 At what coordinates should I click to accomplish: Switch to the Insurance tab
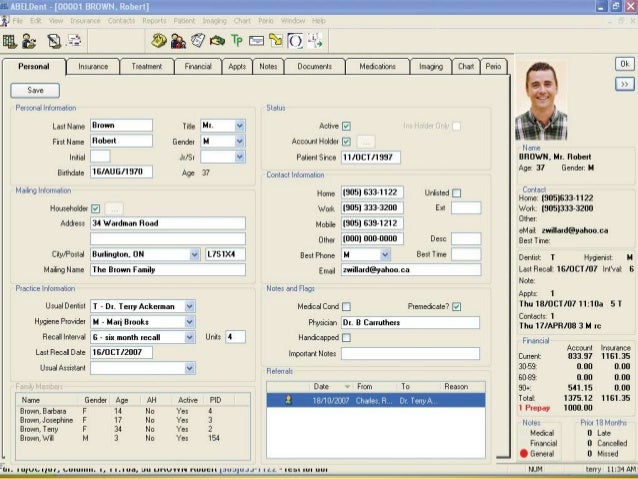pos(93,66)
